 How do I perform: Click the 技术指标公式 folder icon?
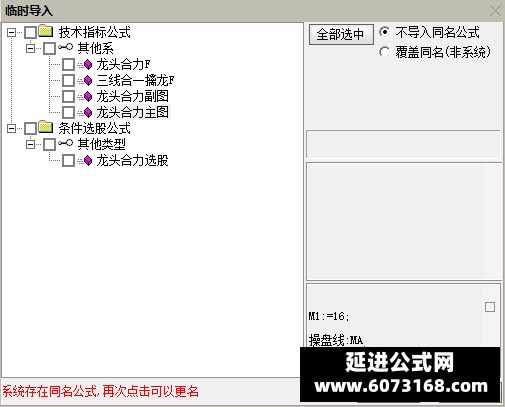click(x=46, y=31)
